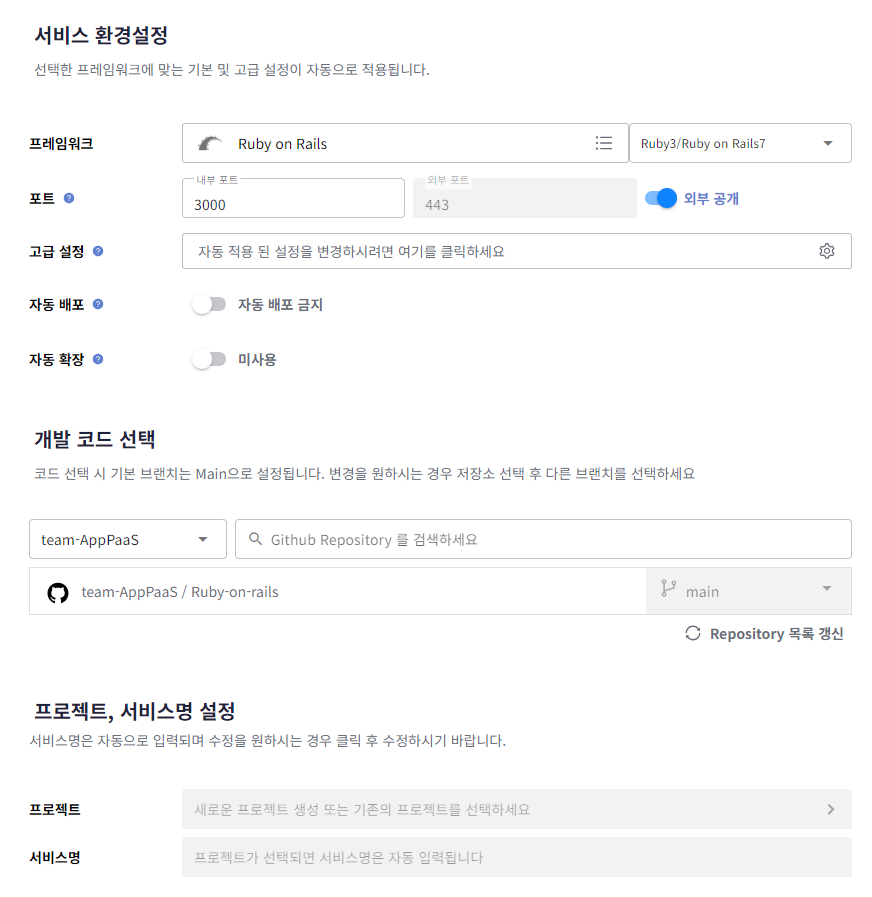Open the Ruby3/Ruby on Rails7 version dropdown

tap(740, 143)
